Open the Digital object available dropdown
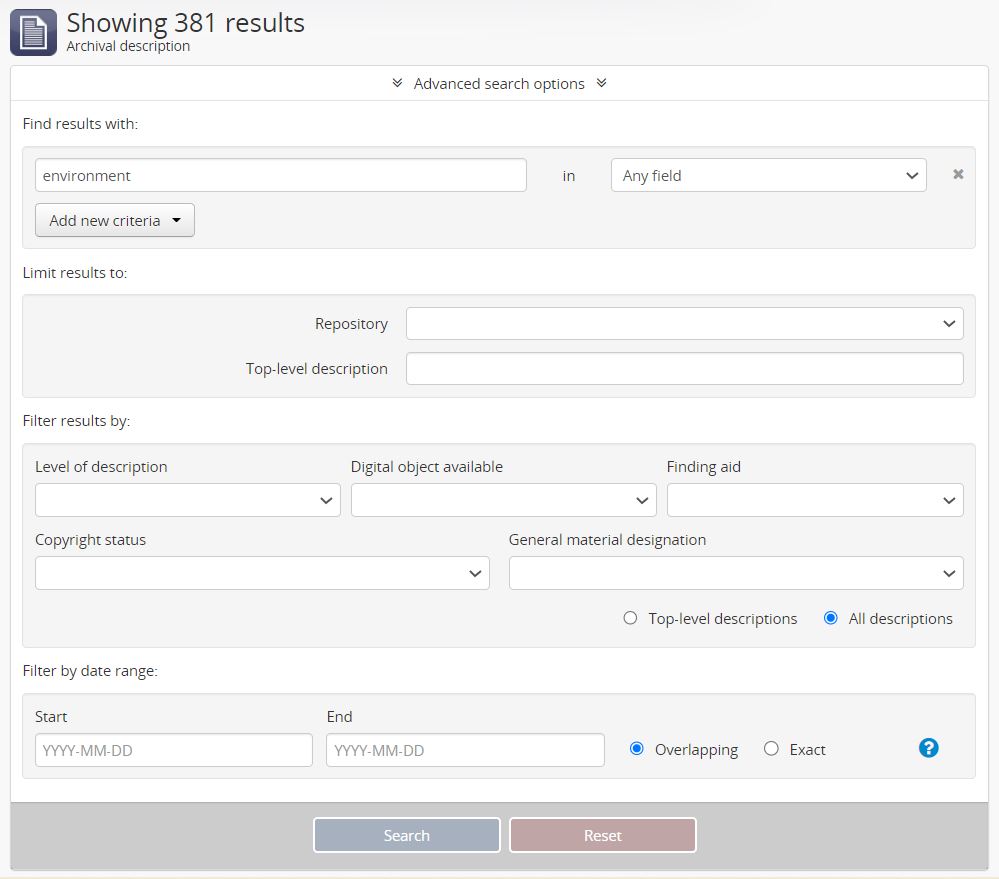The height and width of the screenshot is (879, 999). (x=503, y=500)
